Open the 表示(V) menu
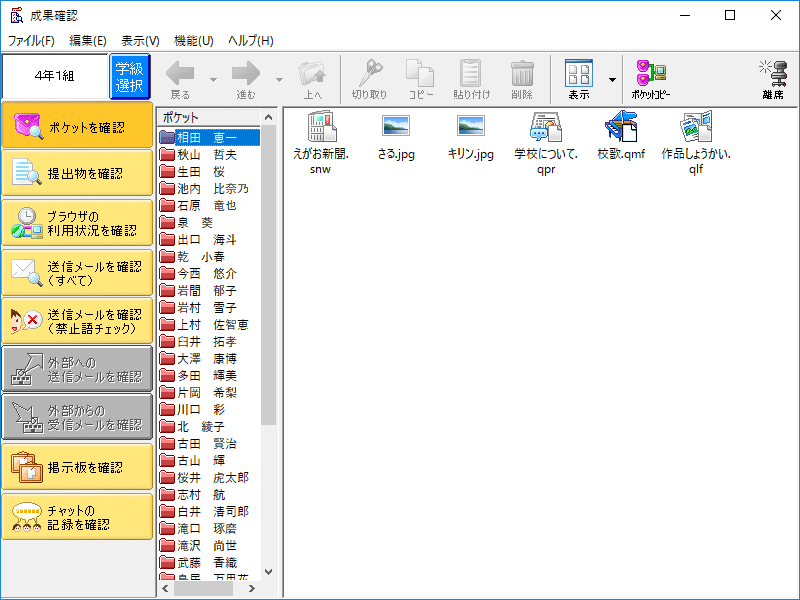 pyautogui.click(x=140, y=41)
